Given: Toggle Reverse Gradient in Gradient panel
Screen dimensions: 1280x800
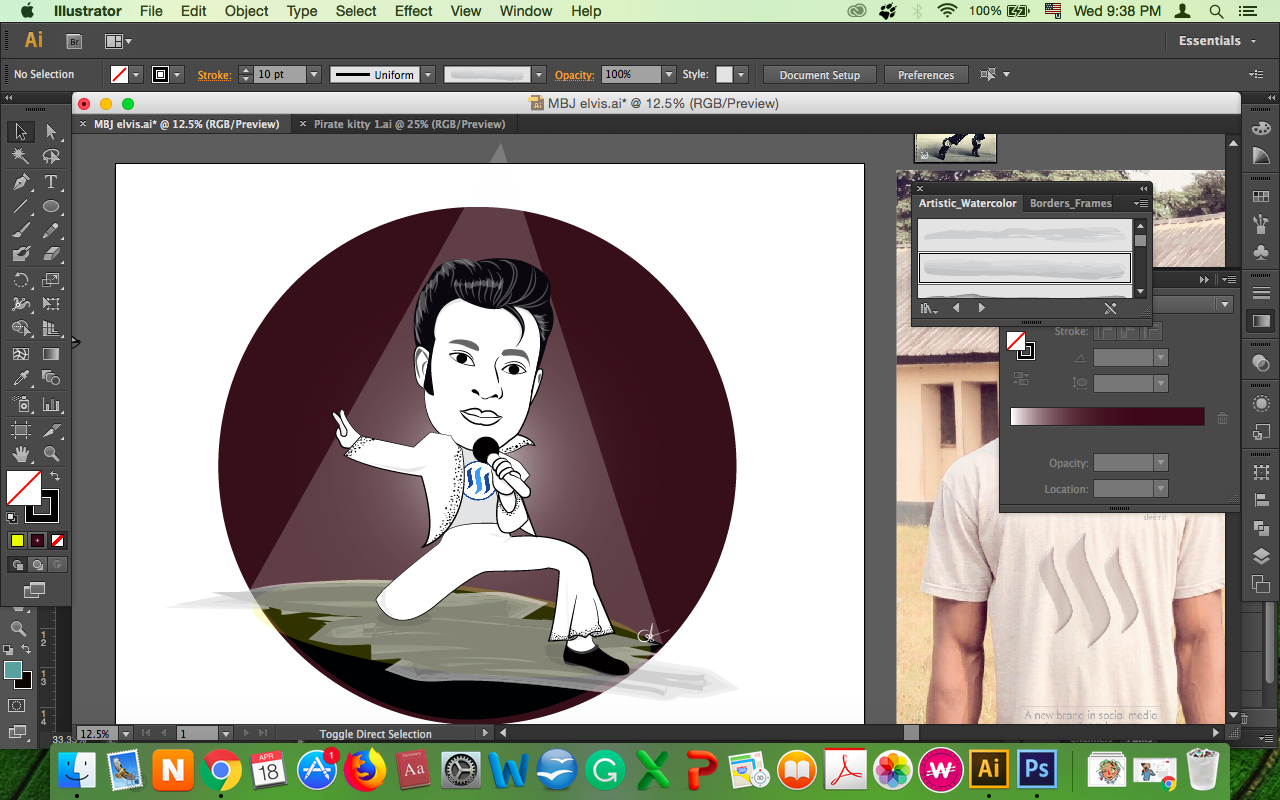Looking at the screenshot, I should click(1021, 379).
